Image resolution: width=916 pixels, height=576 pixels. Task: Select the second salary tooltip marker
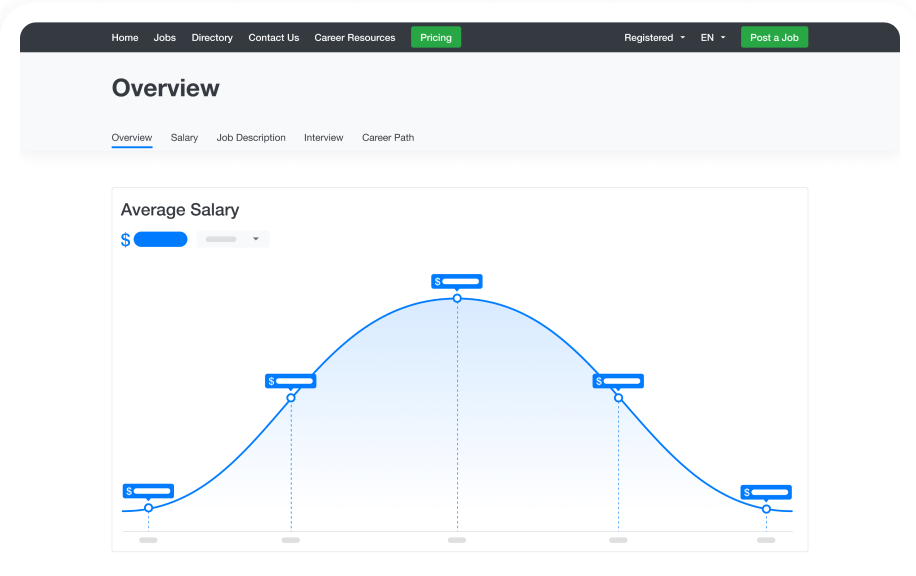[290, 381]
